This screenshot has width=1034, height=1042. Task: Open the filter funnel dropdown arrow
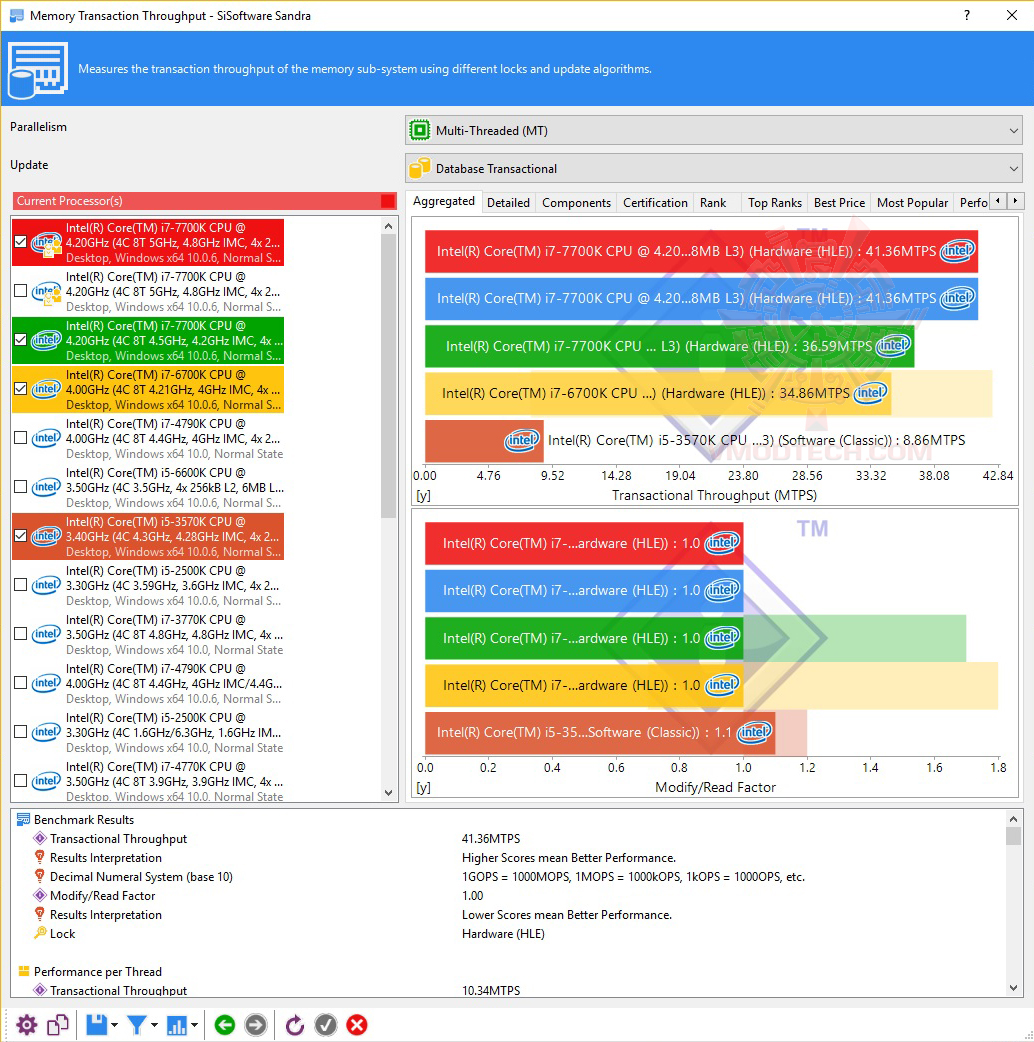pyautogui.click(x=154, y=1025)
